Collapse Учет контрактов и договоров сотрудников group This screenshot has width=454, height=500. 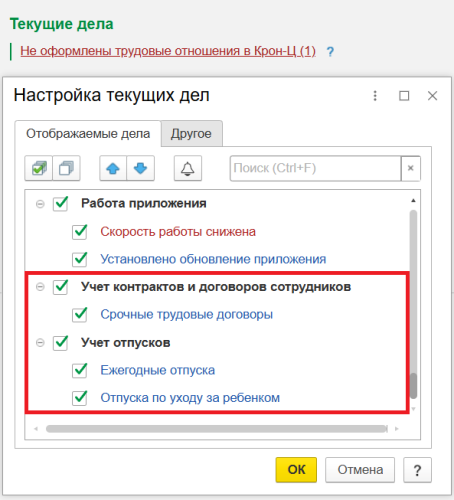click(40, 287)
